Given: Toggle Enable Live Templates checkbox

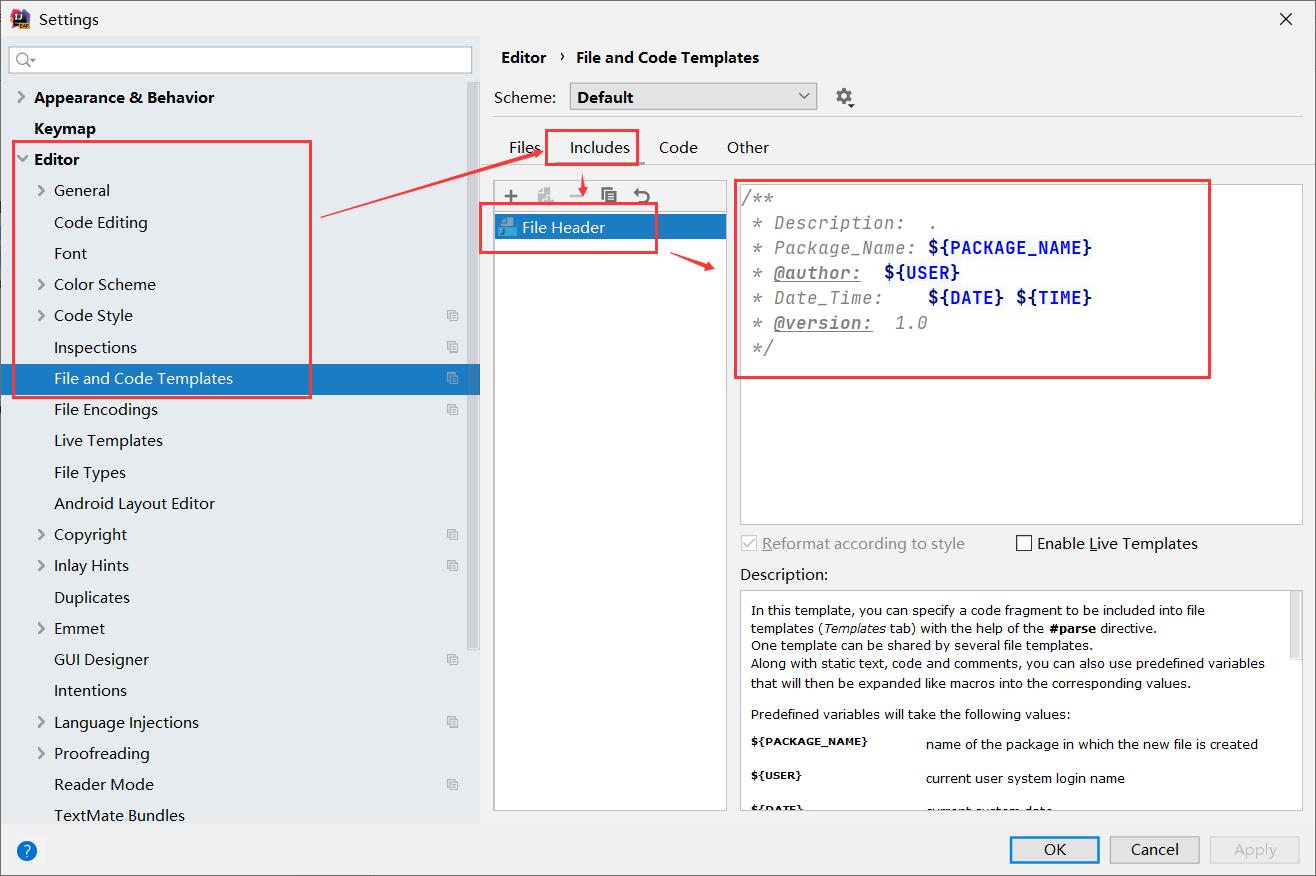Looking at the screenshot, I should [x=1023, y=543].
